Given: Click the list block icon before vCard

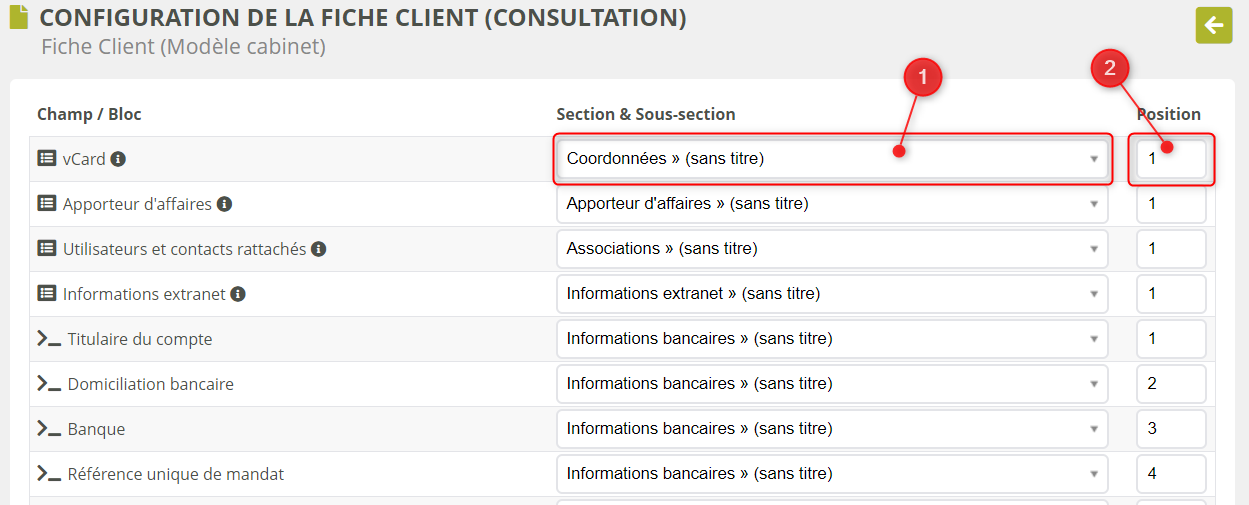Looking at the screenshot, I should pos(47,158).
